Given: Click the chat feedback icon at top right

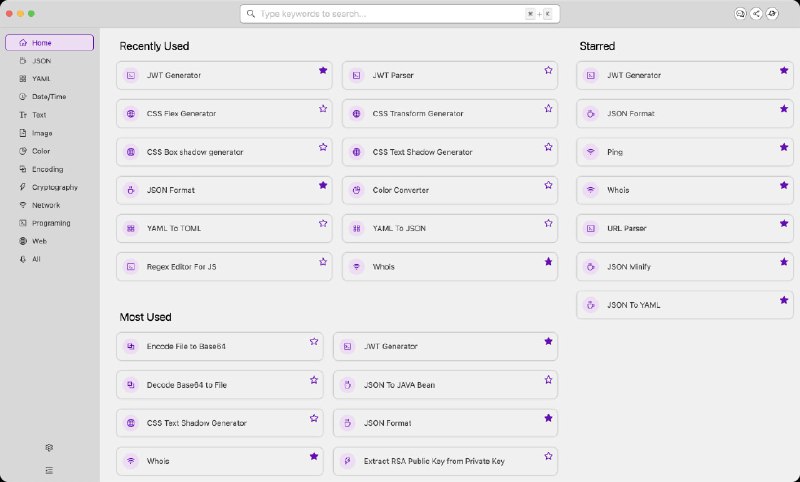Looking at the screenshot, I should click(740, 14).
